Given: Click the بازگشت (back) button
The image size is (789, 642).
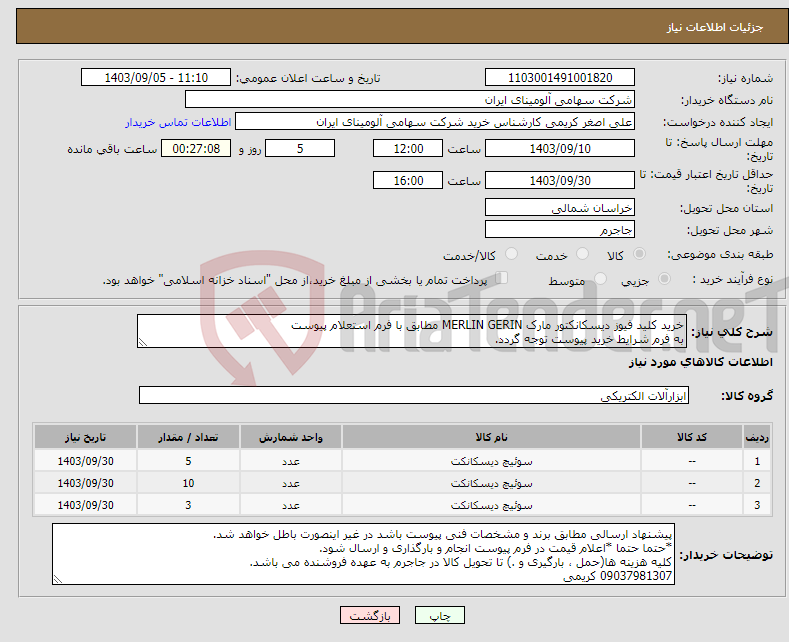Looking at the screenshot, I should coord(370,615).
